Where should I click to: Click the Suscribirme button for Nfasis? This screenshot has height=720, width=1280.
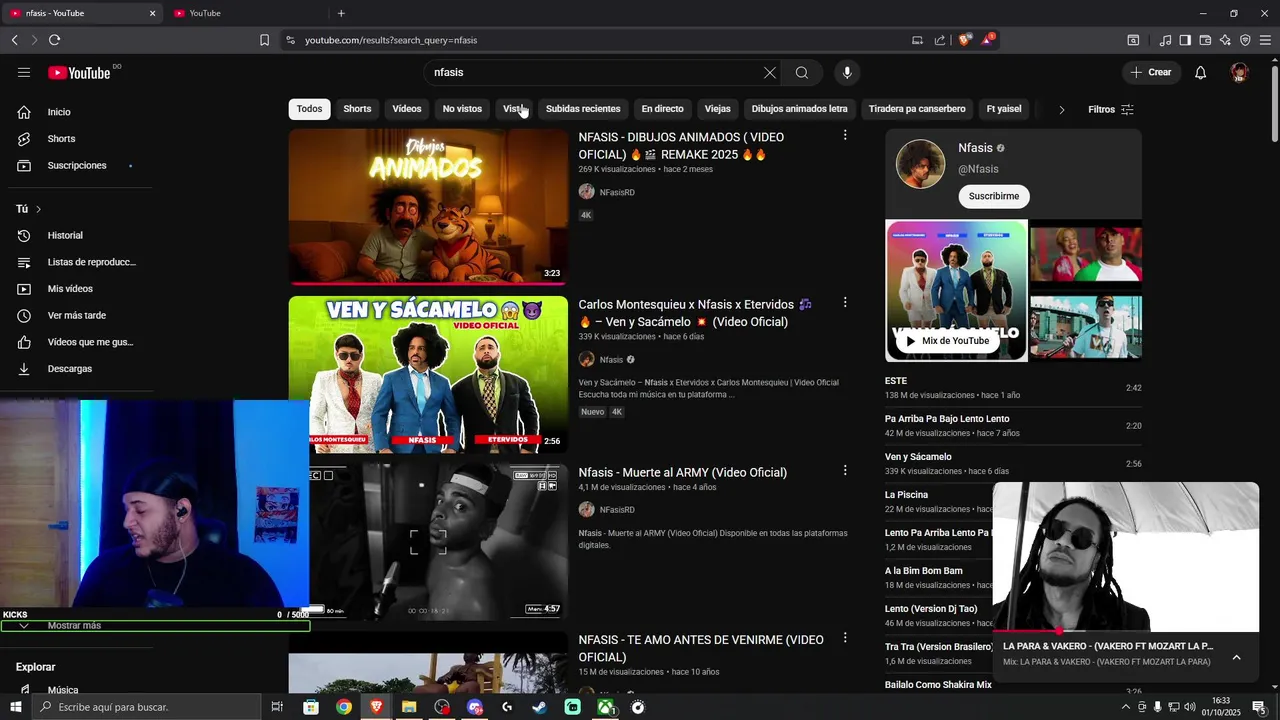point(994,196)
